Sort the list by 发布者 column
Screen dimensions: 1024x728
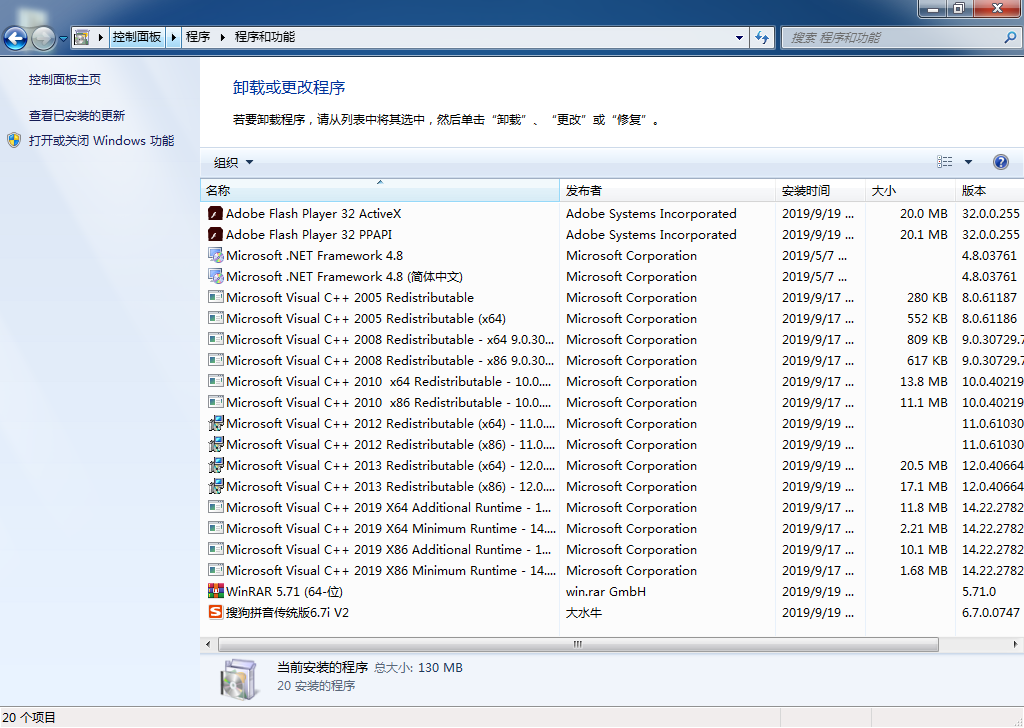click(667, 191)
